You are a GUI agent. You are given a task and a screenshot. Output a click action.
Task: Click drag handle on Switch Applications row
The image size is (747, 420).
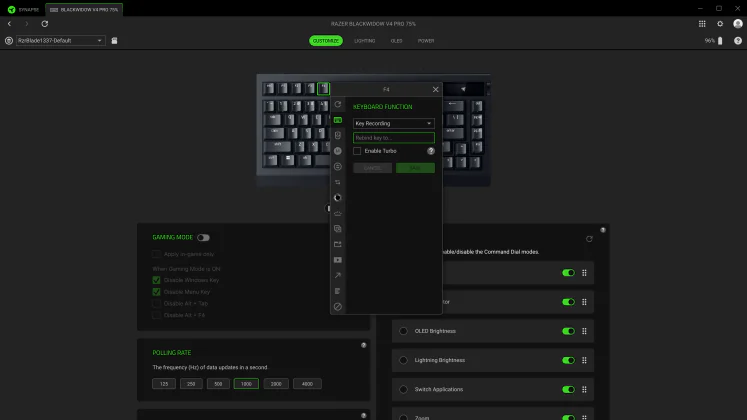coord(584,389)
